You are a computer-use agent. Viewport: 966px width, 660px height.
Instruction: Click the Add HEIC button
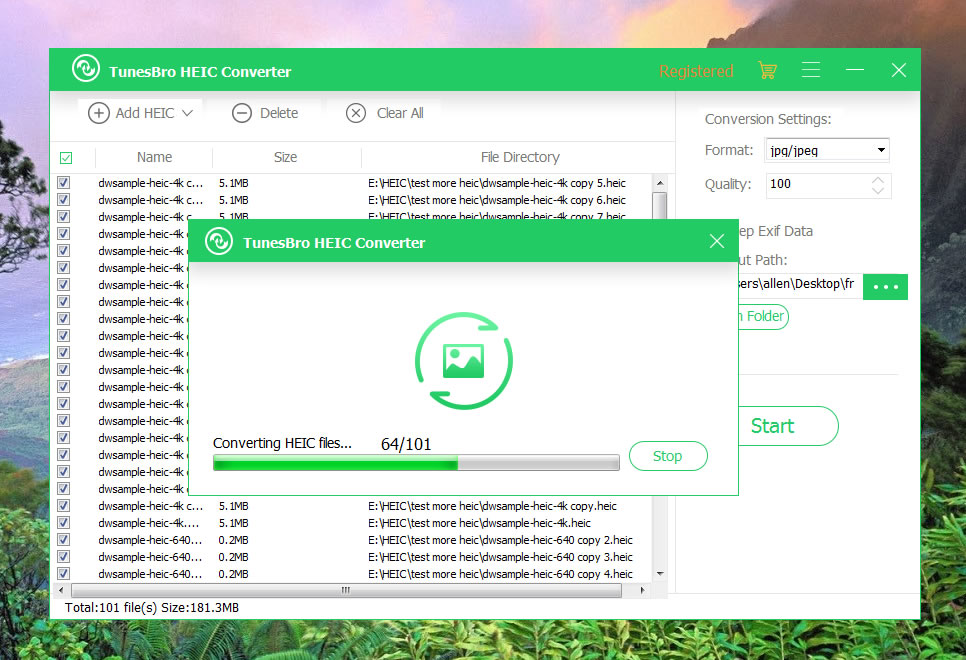[x=140, y=113]
